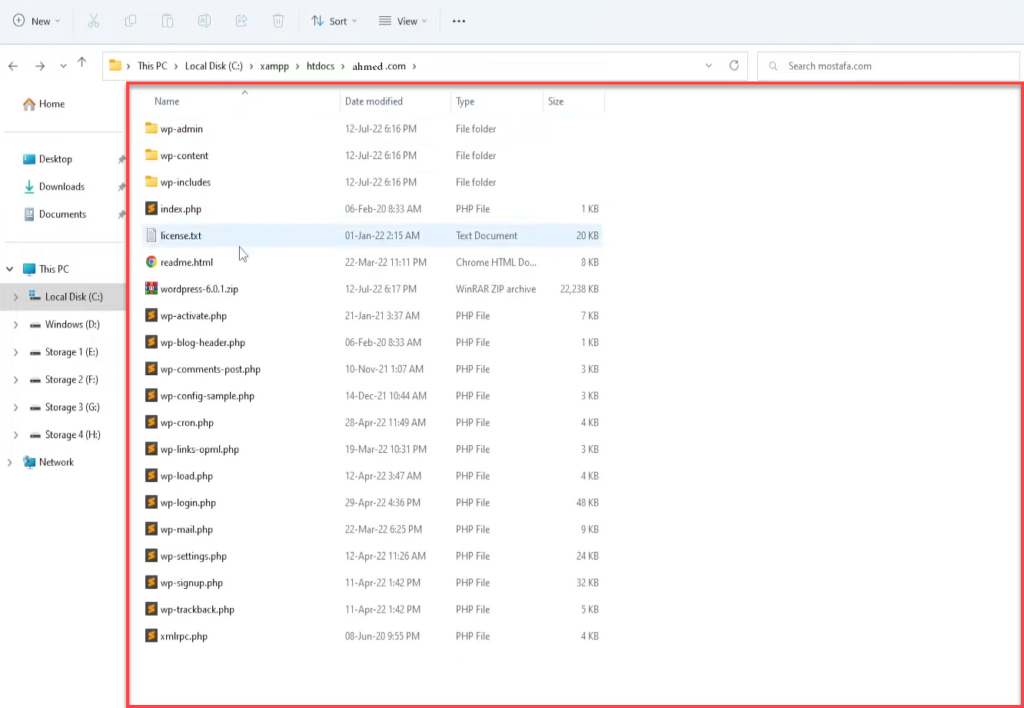Viewport: 1024px width, 708px height.
Task: Click the license.txt document icon
Action: [152, 235]
